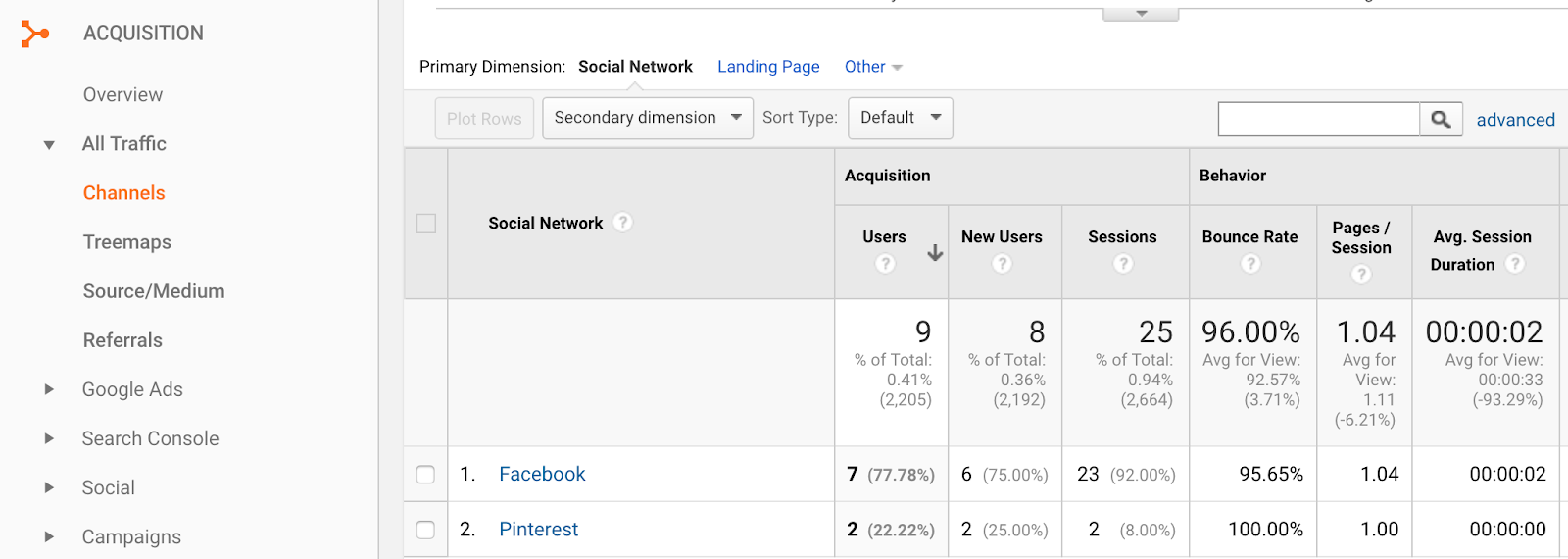This screenshot has width=1568, height=559.
Task: Click the help icon under New Users
Action: point(1002,264)
